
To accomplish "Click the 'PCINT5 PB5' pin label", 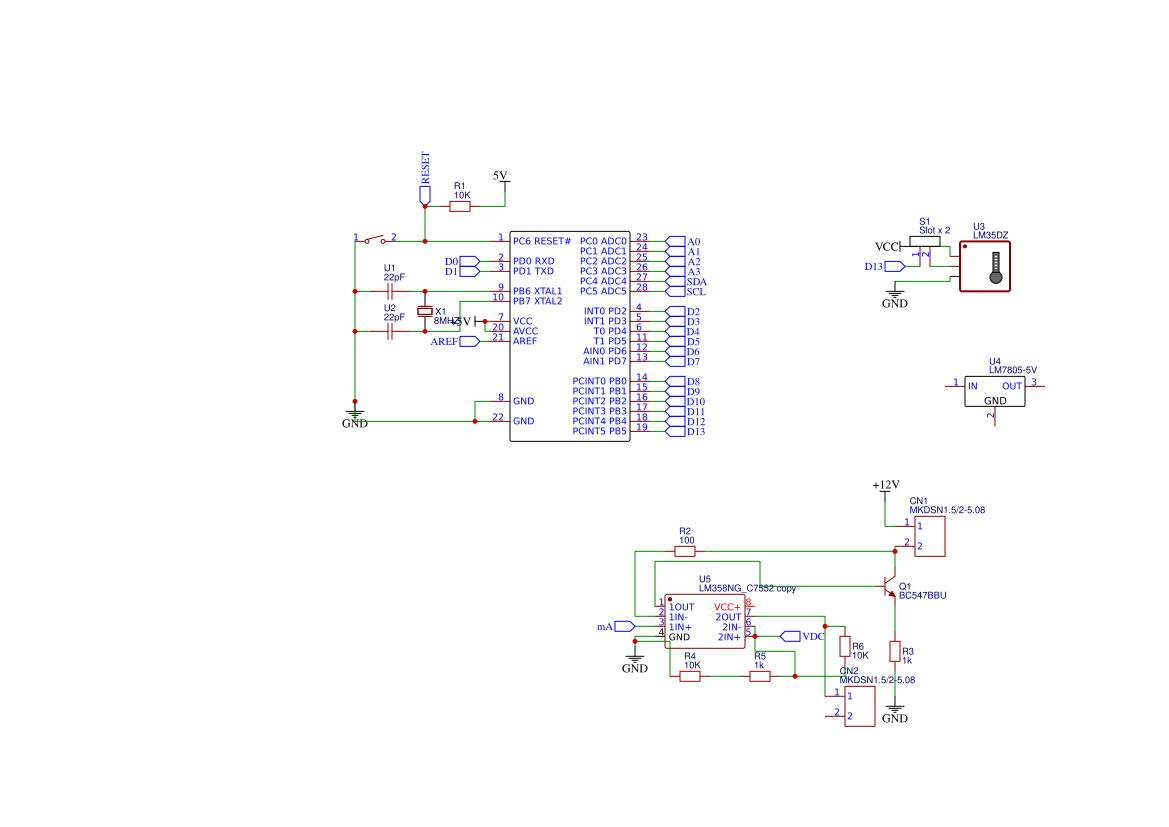I will [599, 432].
